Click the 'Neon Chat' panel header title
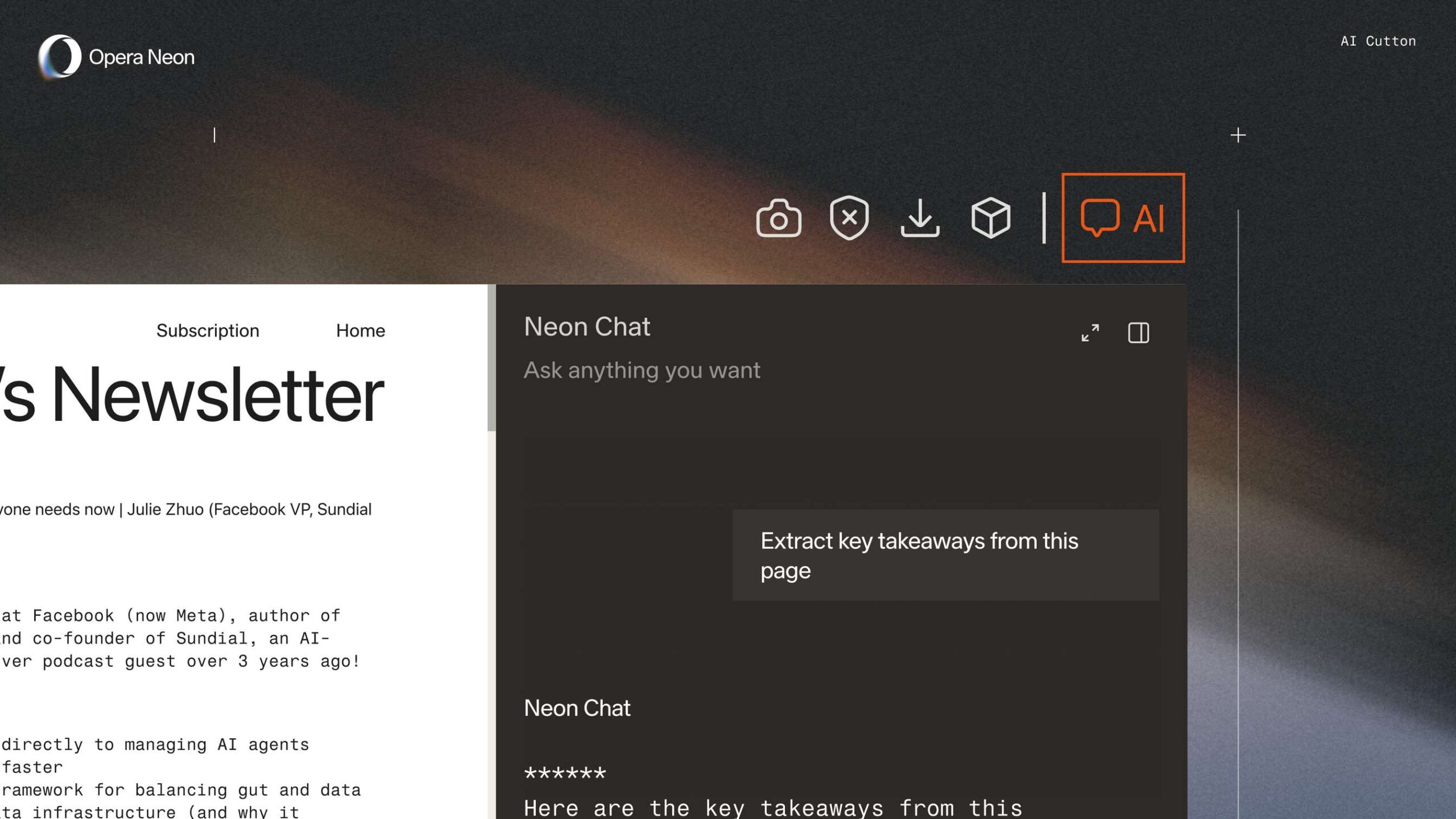This screenshot has width=1456, height=819. tap(586, 327)
